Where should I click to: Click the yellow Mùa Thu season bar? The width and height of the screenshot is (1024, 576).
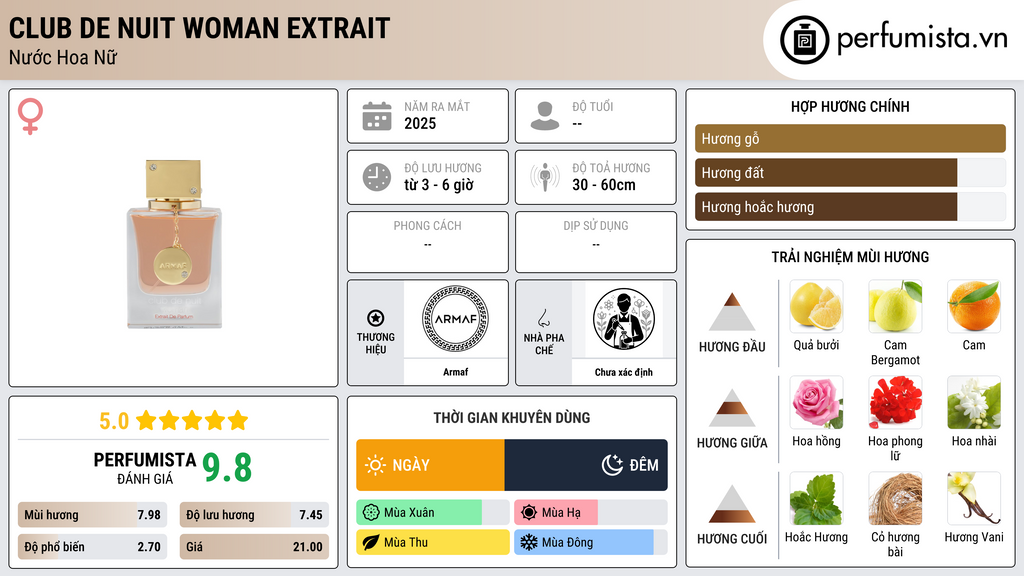tap(433, 542)
